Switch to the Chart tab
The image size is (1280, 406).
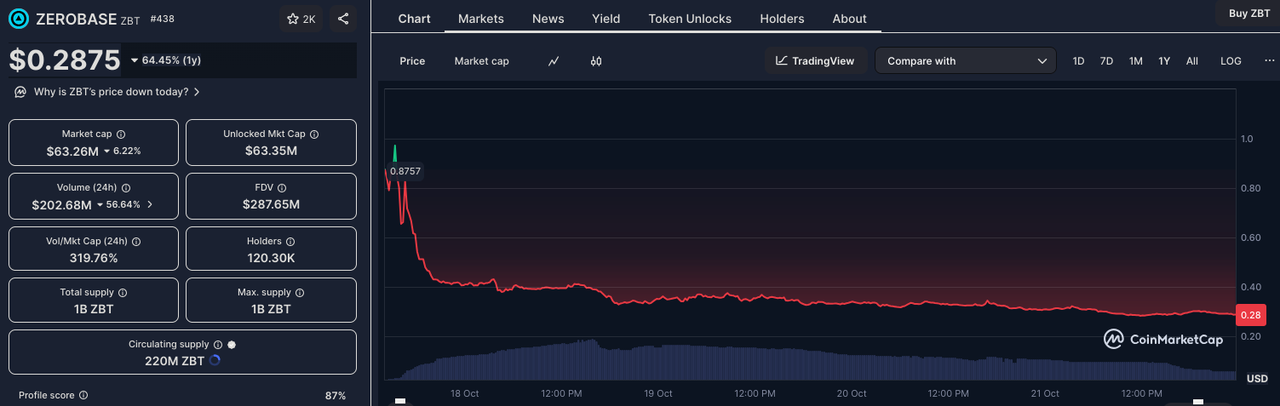point(415,18)
